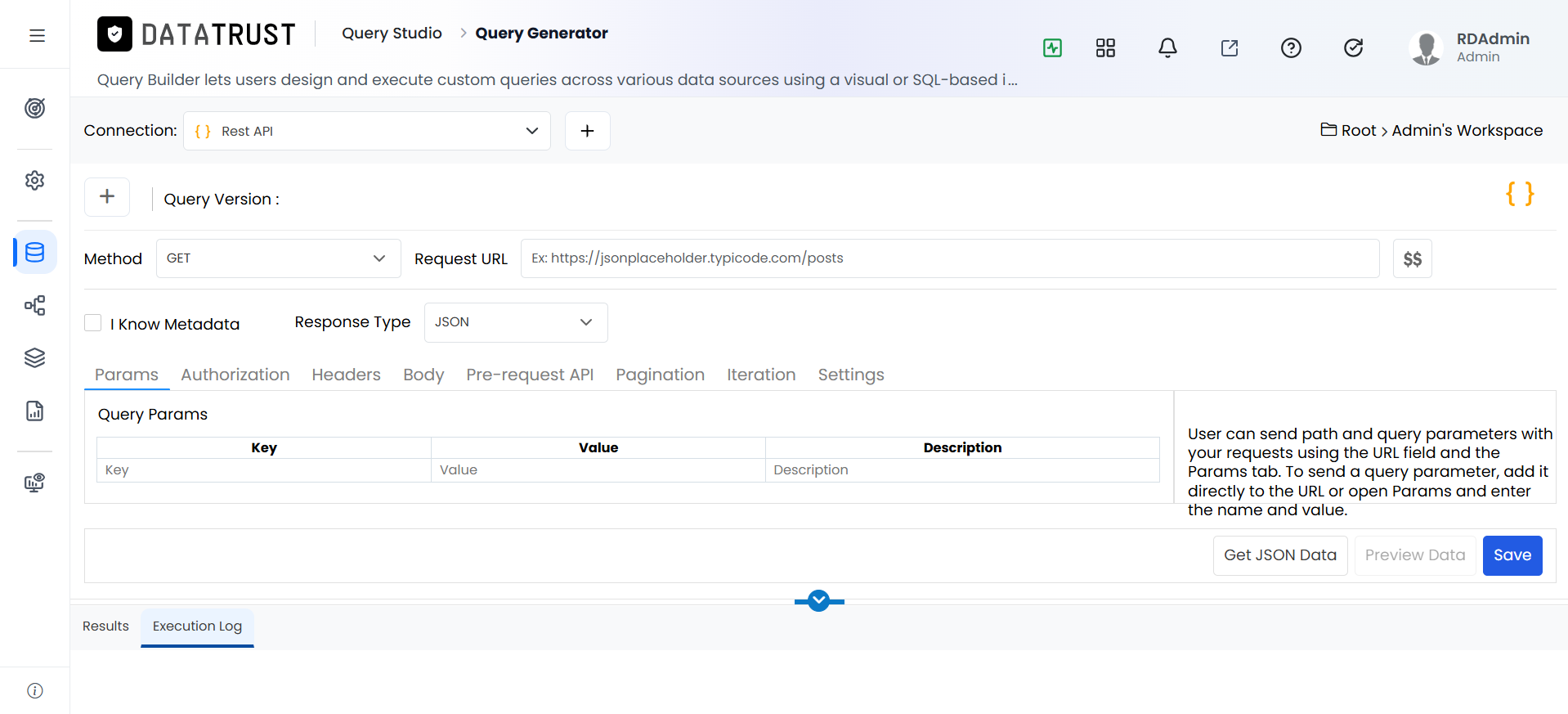Click the $$ variable button
The height and width of the screenshot is (714, 1568).
coord(1413,258)
